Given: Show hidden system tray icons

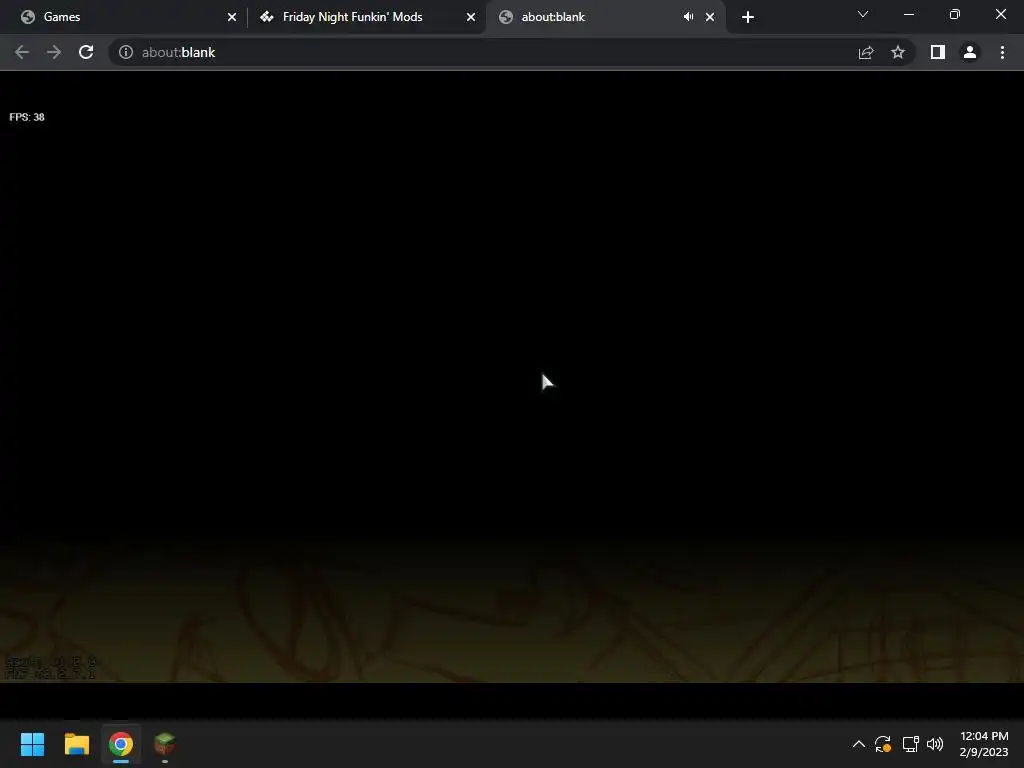Looking at the screenshot, I should [859, 744].
